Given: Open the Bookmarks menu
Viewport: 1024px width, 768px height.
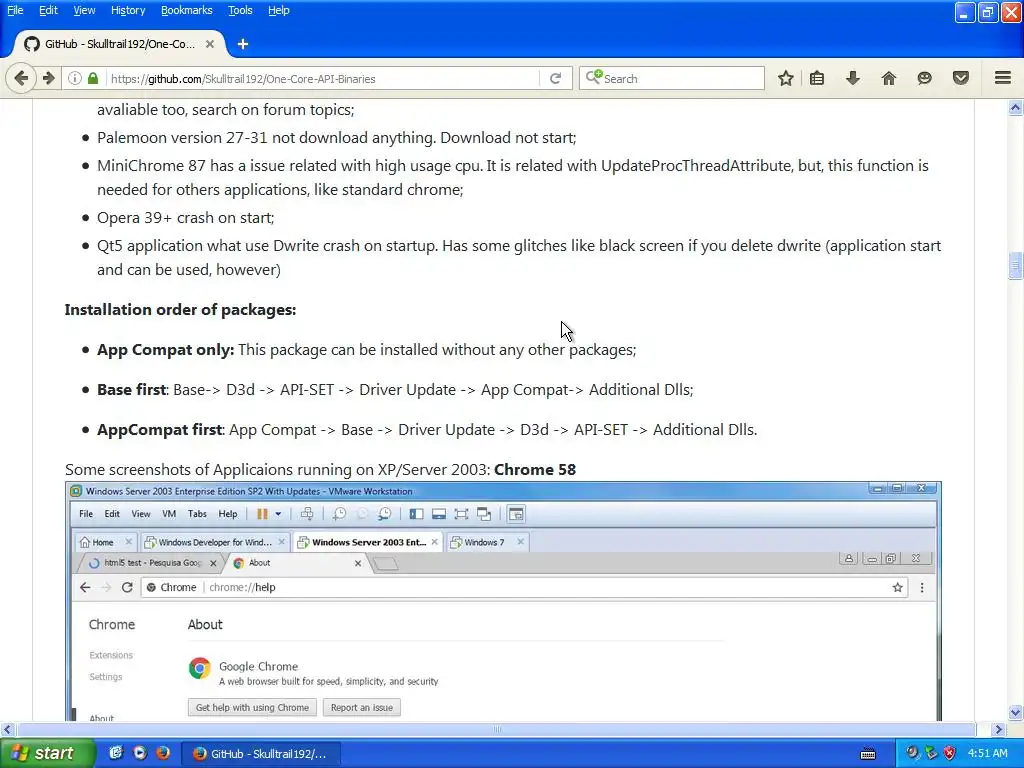Looking at the screenshot, I should point(187,10).
